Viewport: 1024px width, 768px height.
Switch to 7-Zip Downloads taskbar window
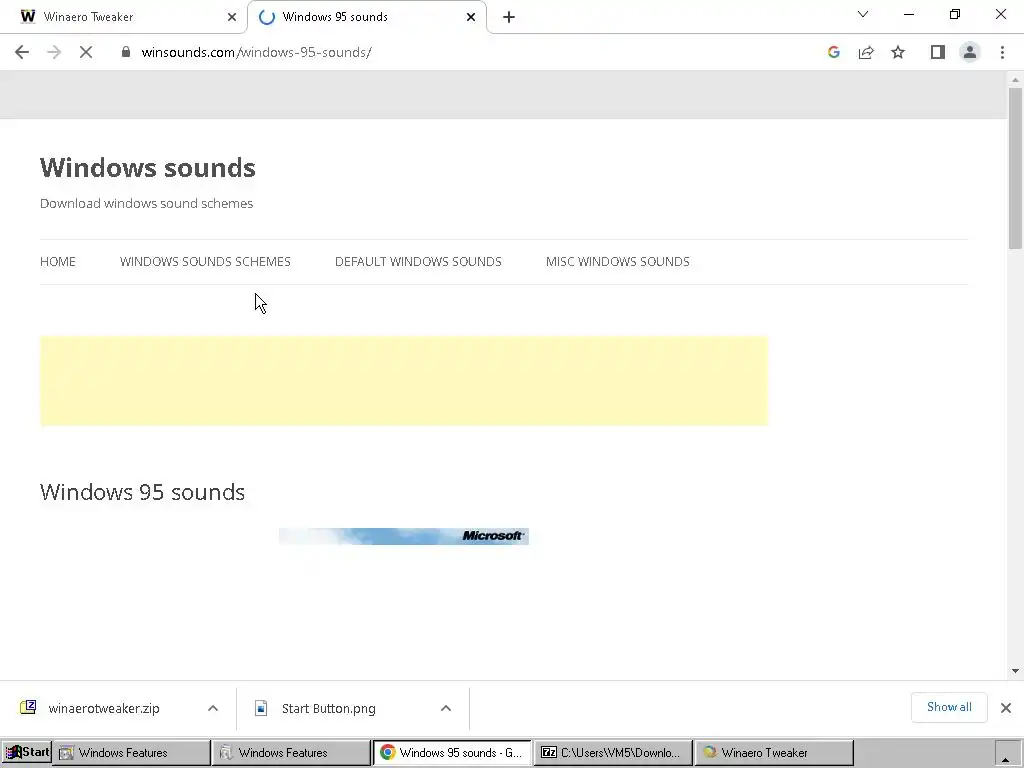[x=613, y=753]
